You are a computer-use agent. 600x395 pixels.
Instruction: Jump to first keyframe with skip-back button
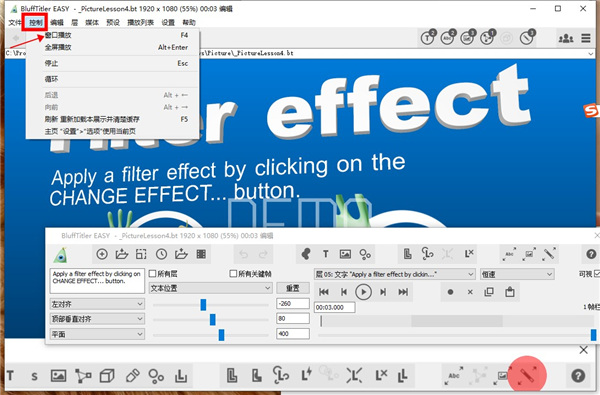[324, 292]
